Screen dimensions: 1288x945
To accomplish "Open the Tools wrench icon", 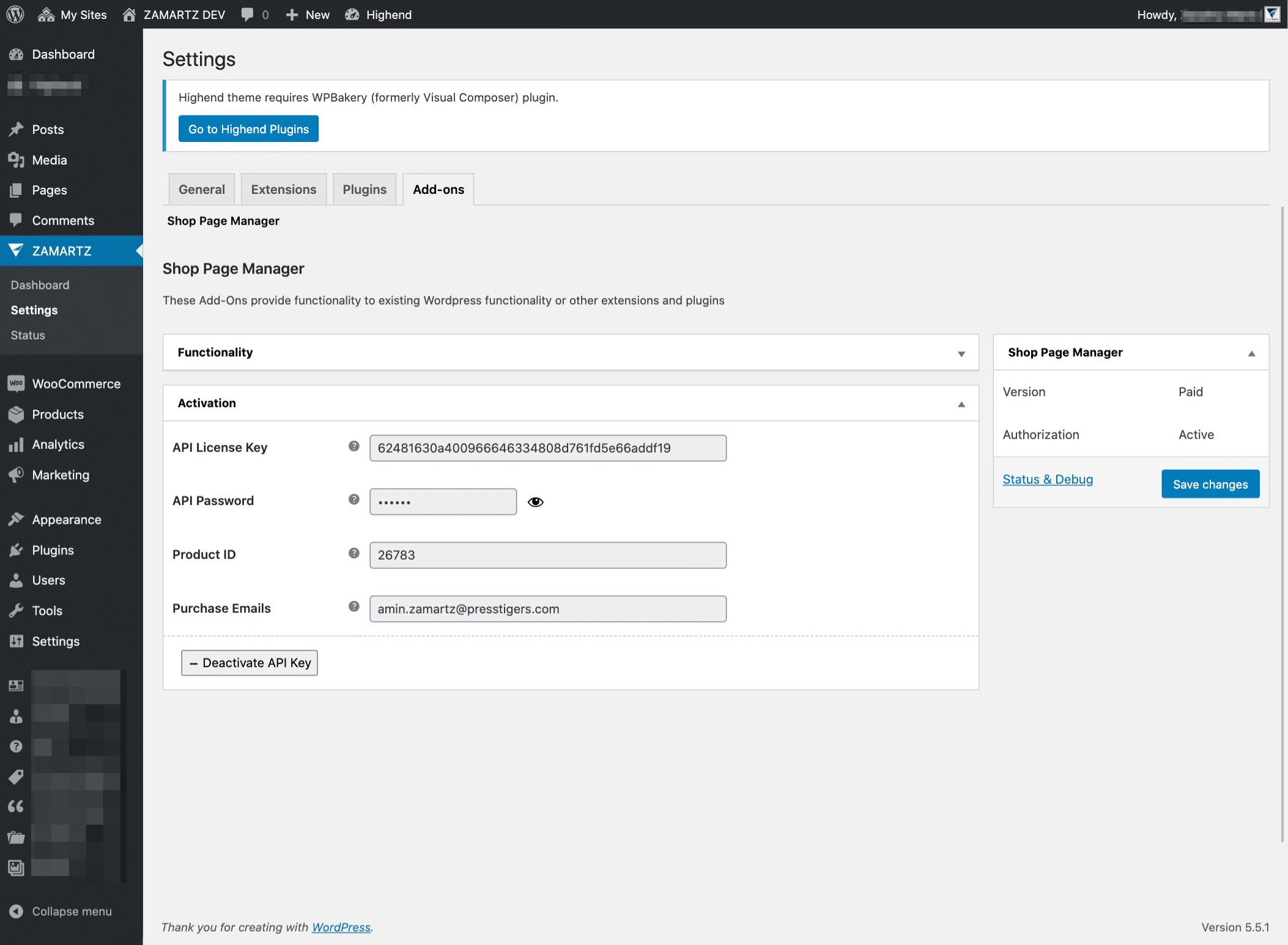I will tap(17, 610).
